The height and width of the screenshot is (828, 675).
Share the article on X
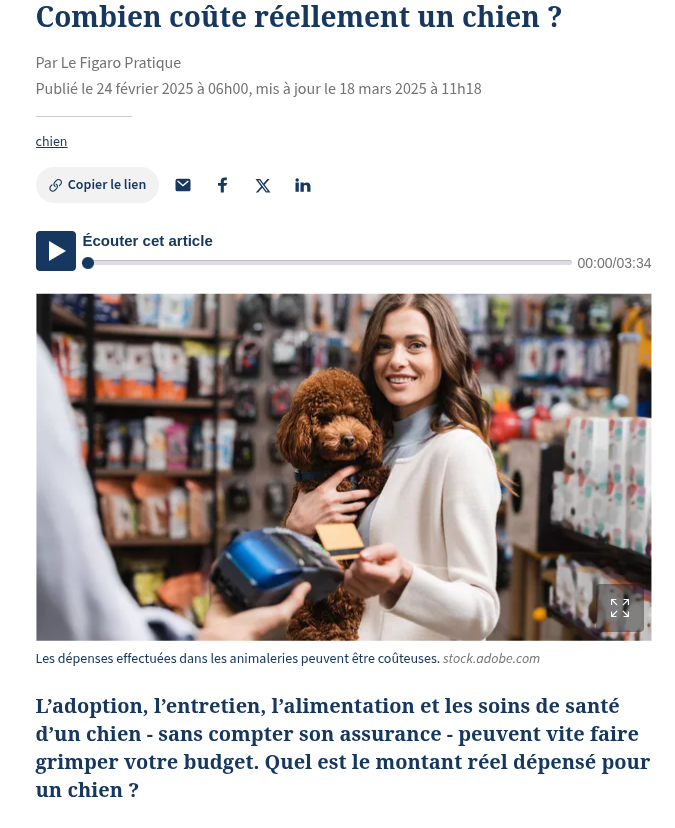pyautogui.click(x=262, y=185)
